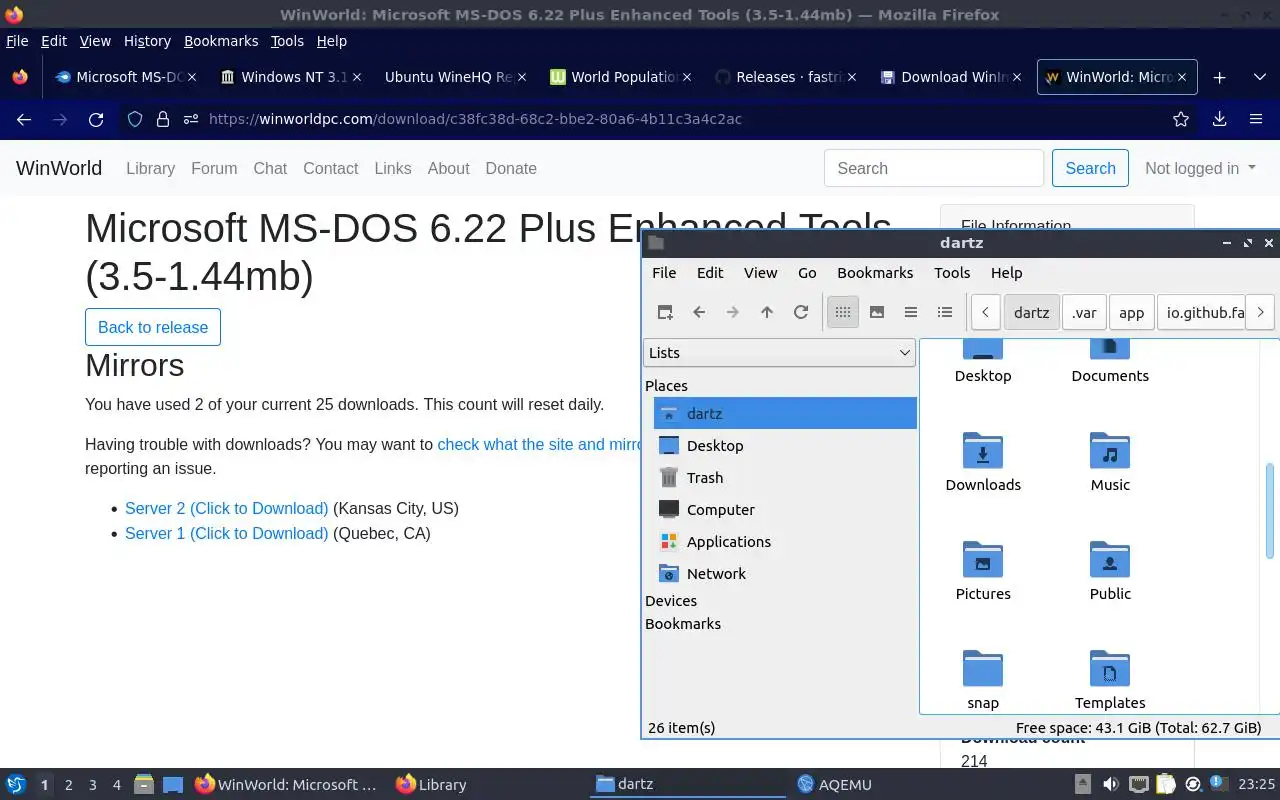Select the snap folder icon
Viewport: 1280px width, 800px height.
coord(983,669)
